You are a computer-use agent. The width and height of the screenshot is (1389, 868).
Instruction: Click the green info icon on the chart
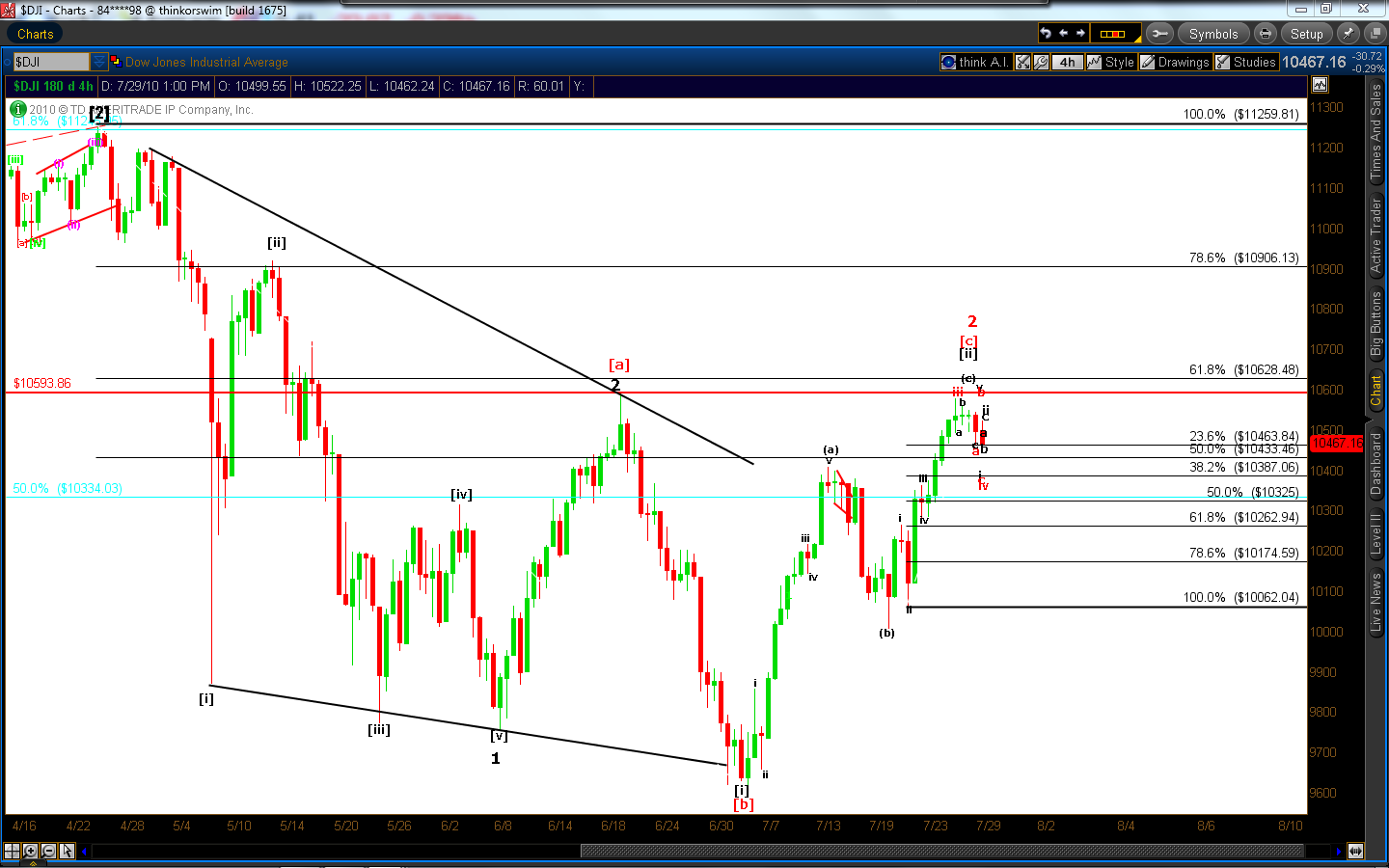(x=17, y=109)
